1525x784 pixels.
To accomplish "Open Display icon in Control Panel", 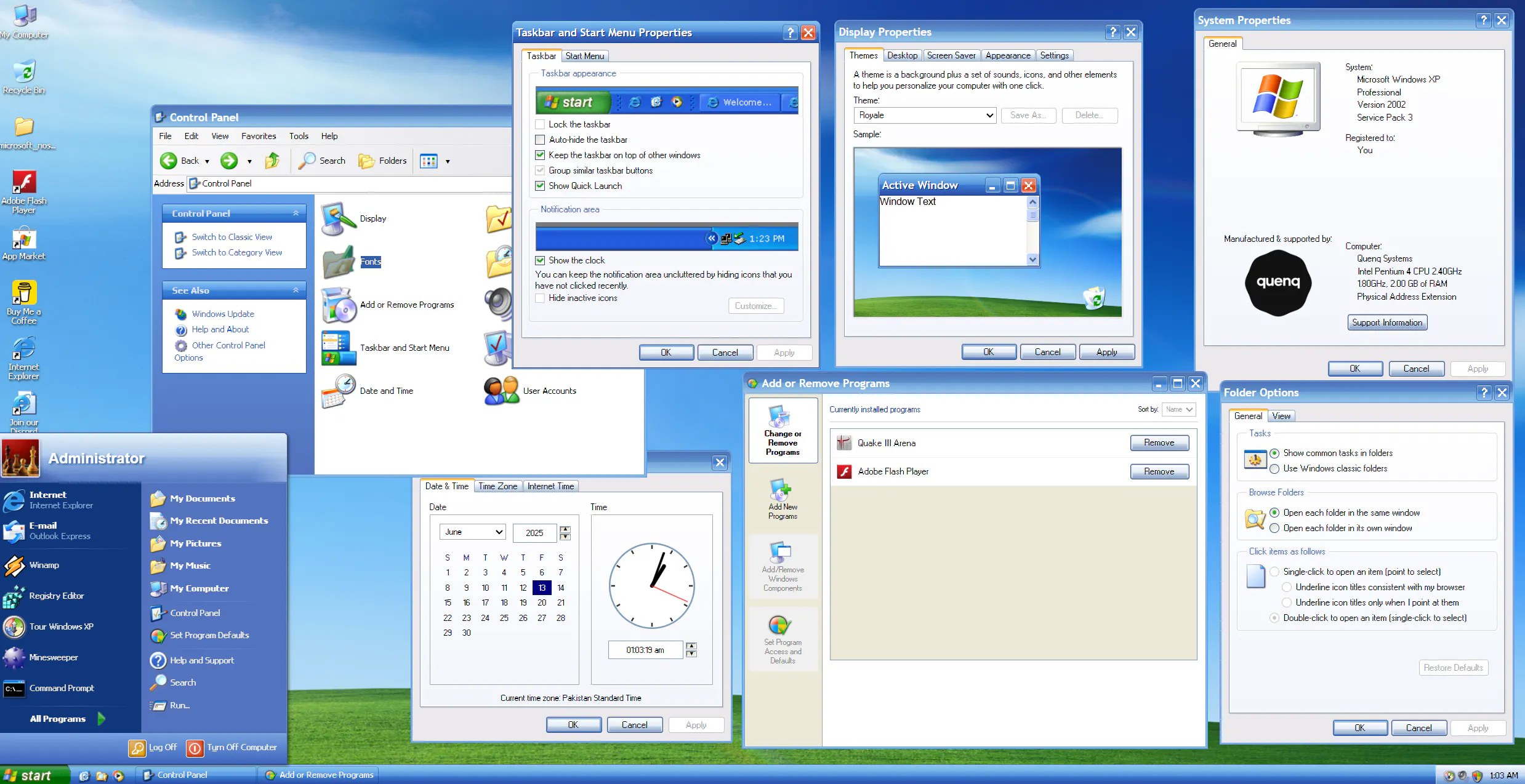I will 338,218.
